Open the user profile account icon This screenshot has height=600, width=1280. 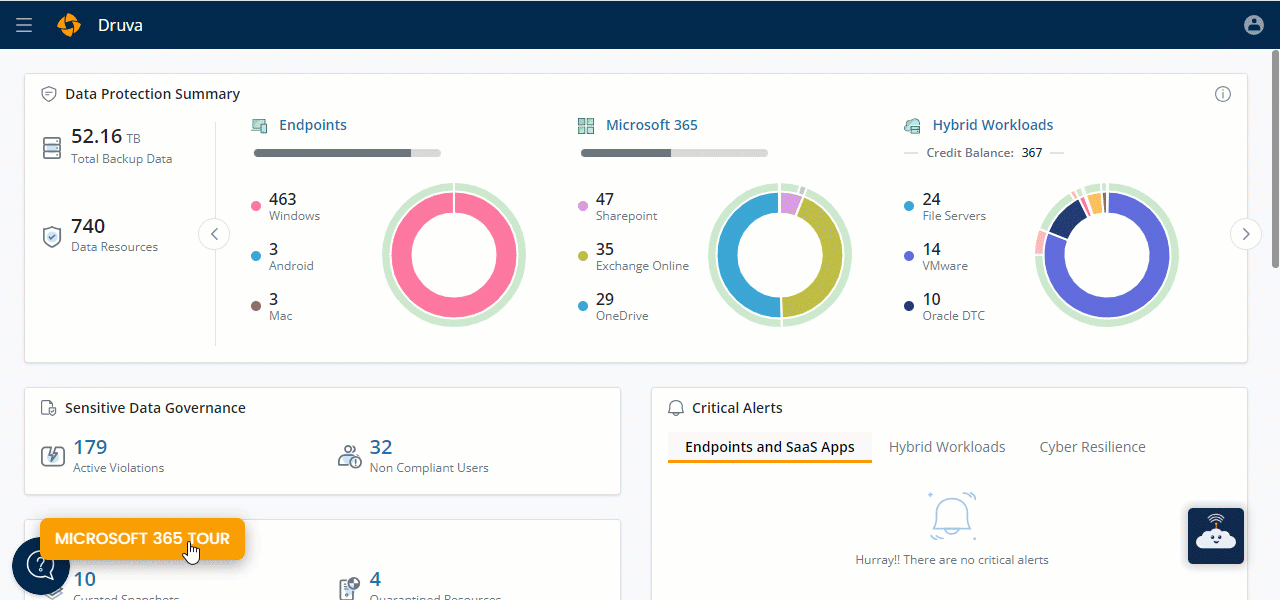coord(1253,25)
